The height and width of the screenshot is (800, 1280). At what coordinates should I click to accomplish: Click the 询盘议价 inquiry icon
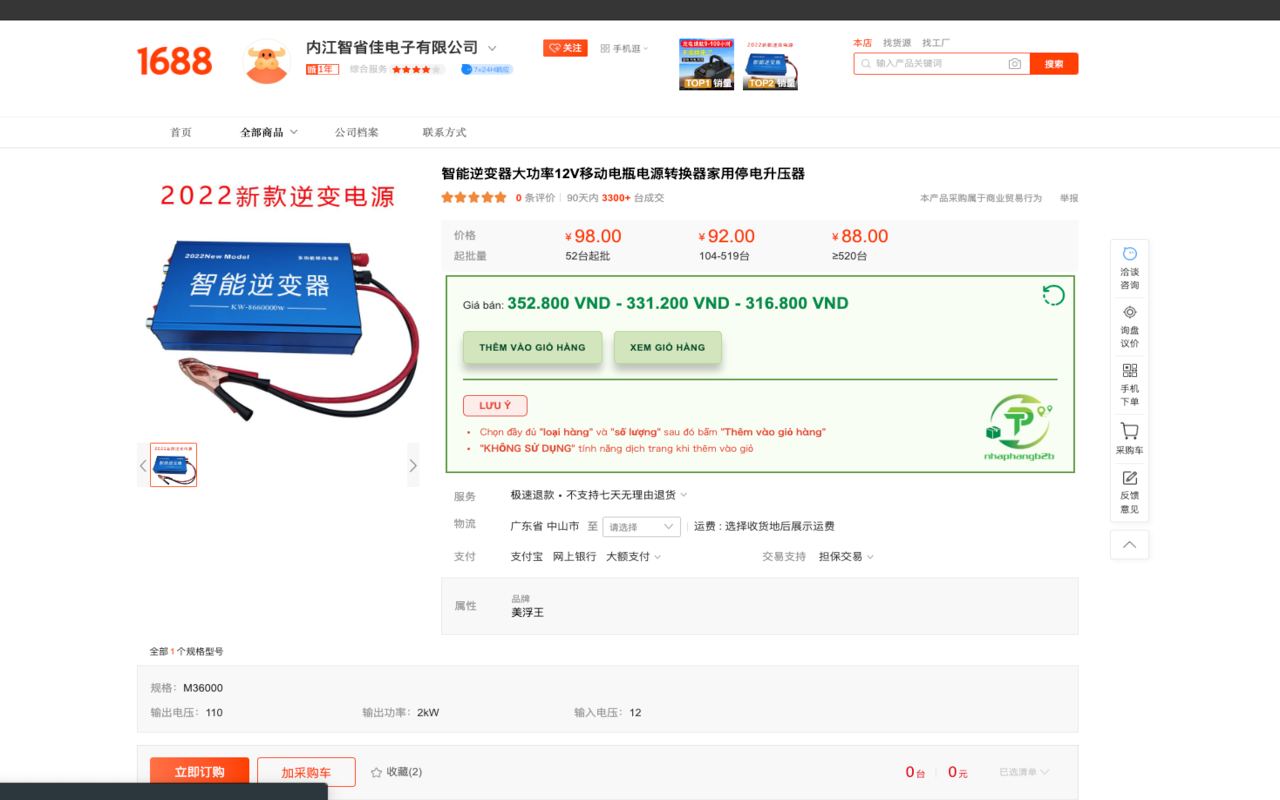click(x=1129, y=322)
